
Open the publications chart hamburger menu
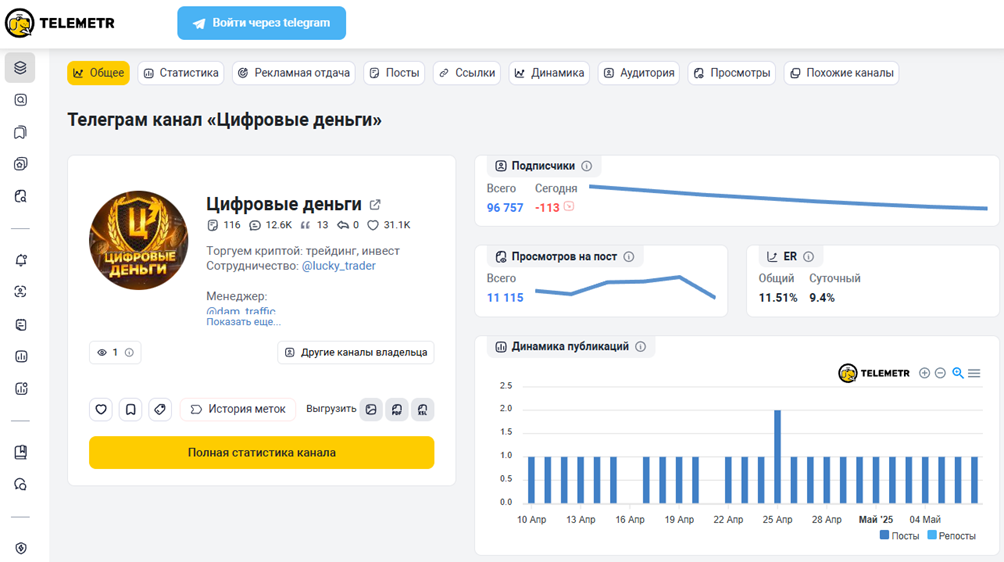tap(974, 373)
